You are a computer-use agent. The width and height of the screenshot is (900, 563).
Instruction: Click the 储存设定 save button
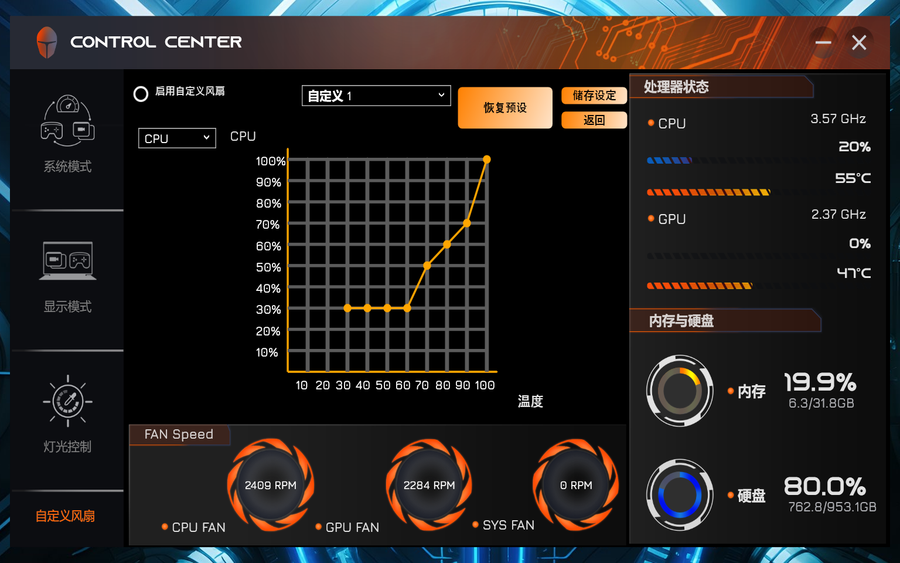click(594, 96)
